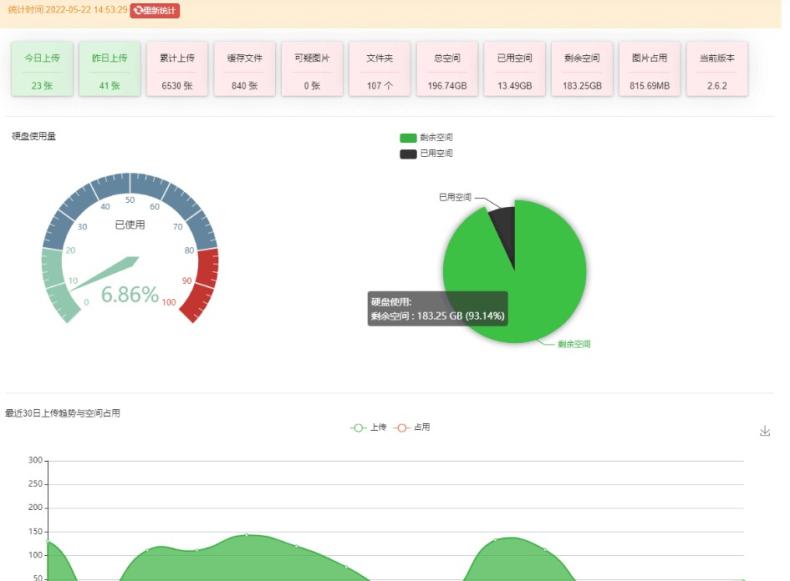Click the 150 y-axis label on trend chart
This screenshot has height=581, width=790.
(35, 532)
